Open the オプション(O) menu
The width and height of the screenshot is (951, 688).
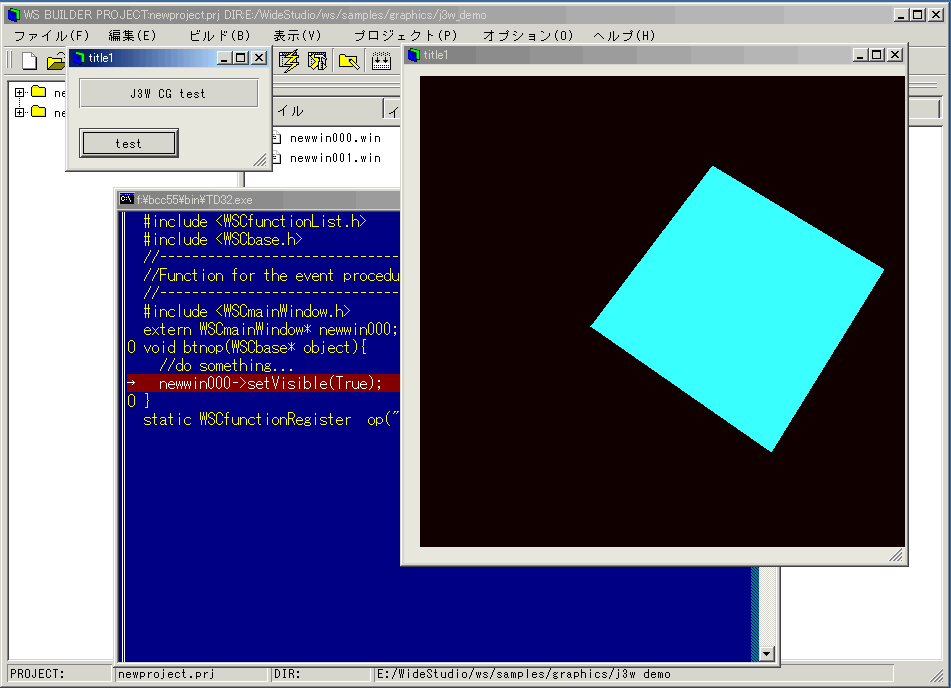click(x=528, y=35)
